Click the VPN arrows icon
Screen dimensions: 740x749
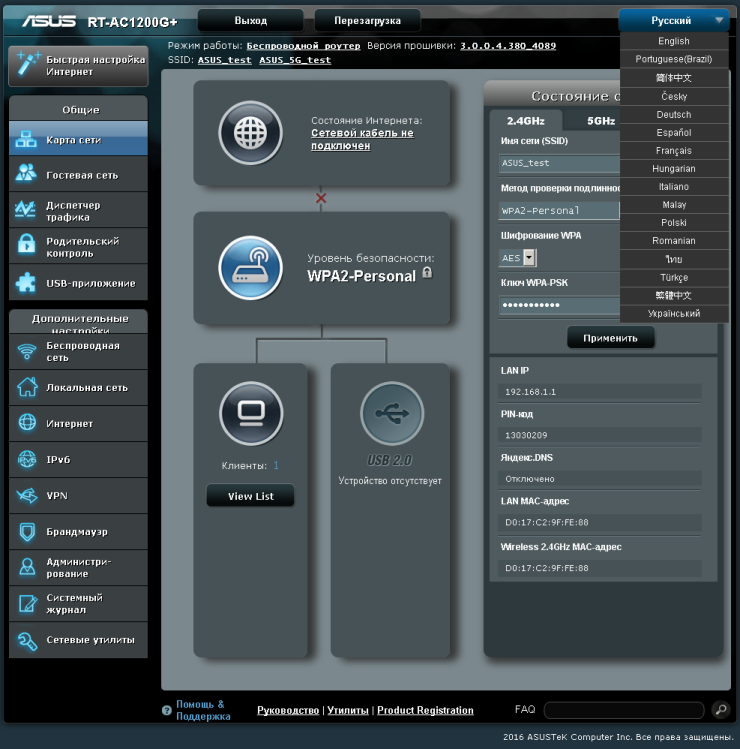27,495
